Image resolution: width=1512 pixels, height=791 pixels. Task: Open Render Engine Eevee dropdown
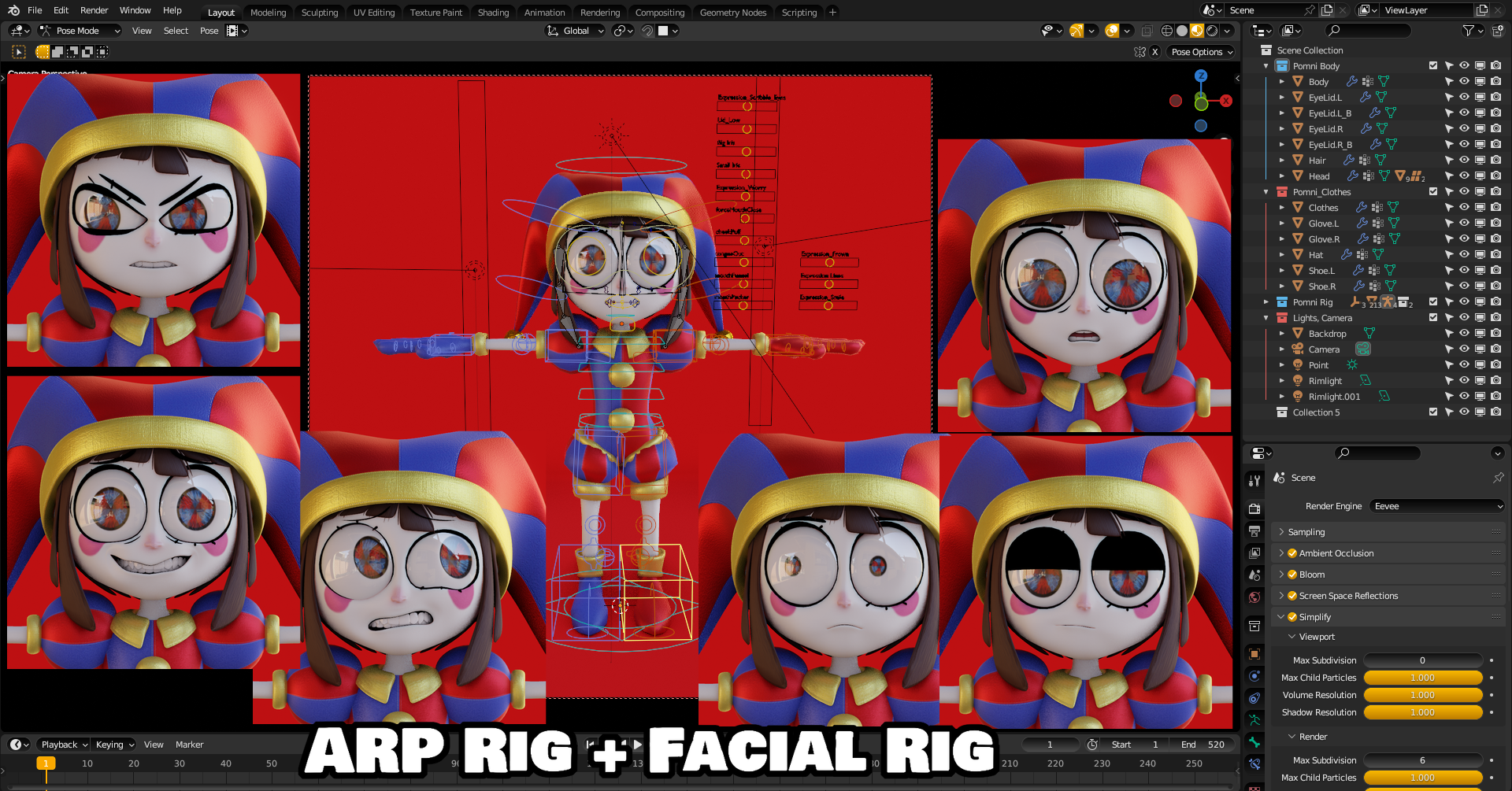click(1437, 506)
